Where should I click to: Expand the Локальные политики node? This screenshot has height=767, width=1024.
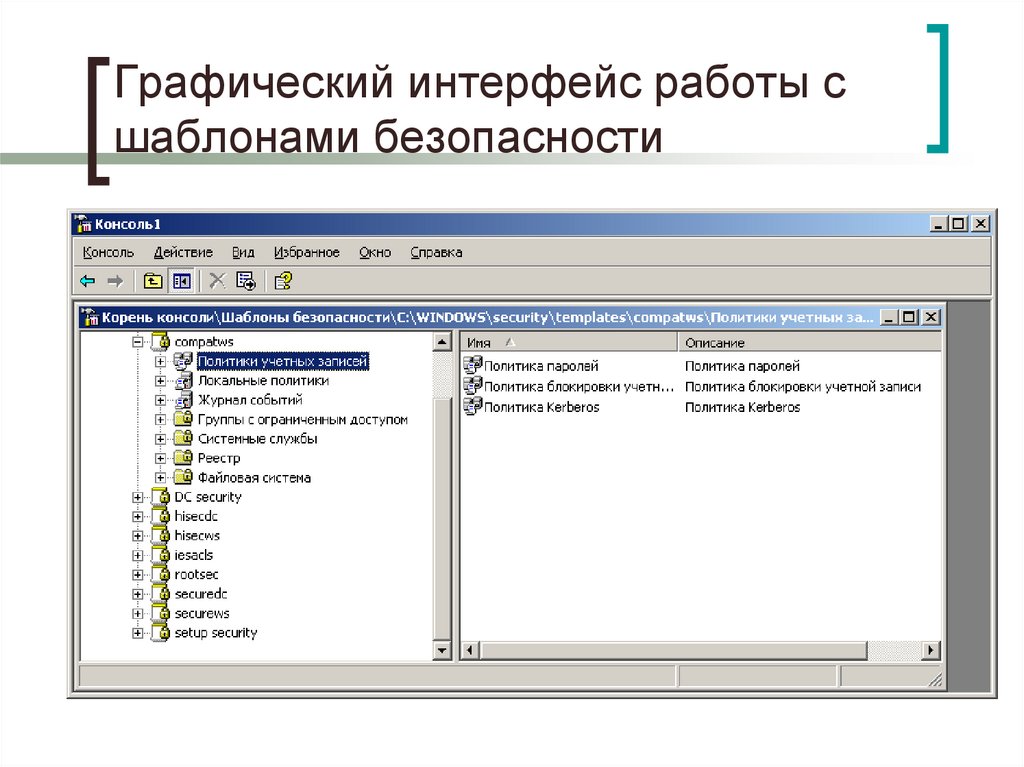160,381
